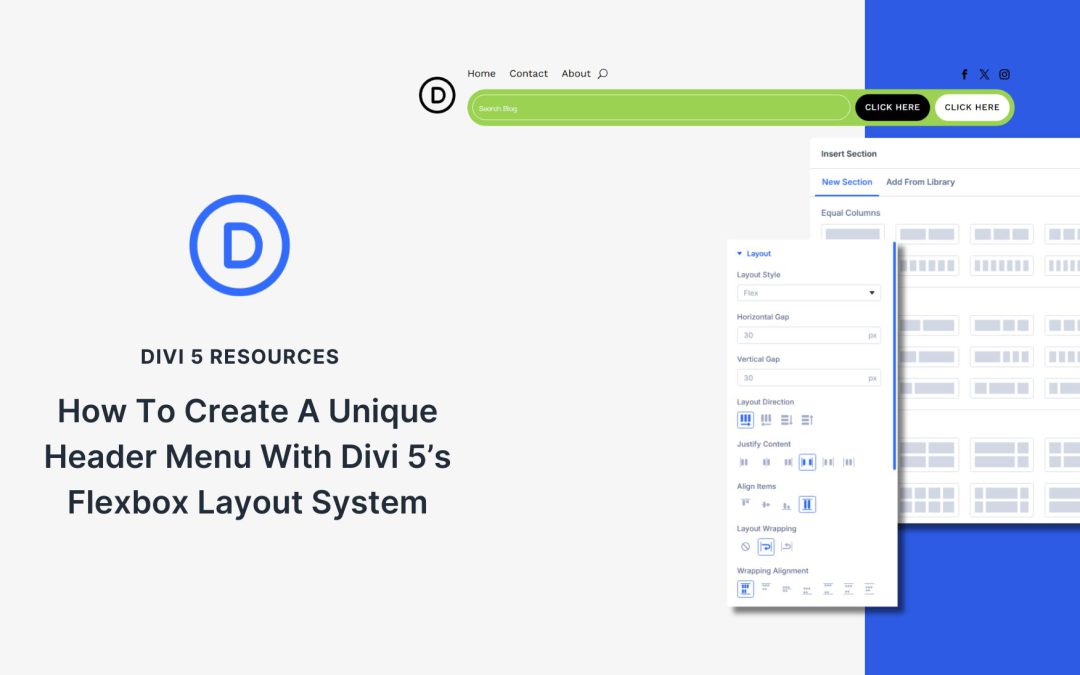Select the column layout direction icon

787,419
